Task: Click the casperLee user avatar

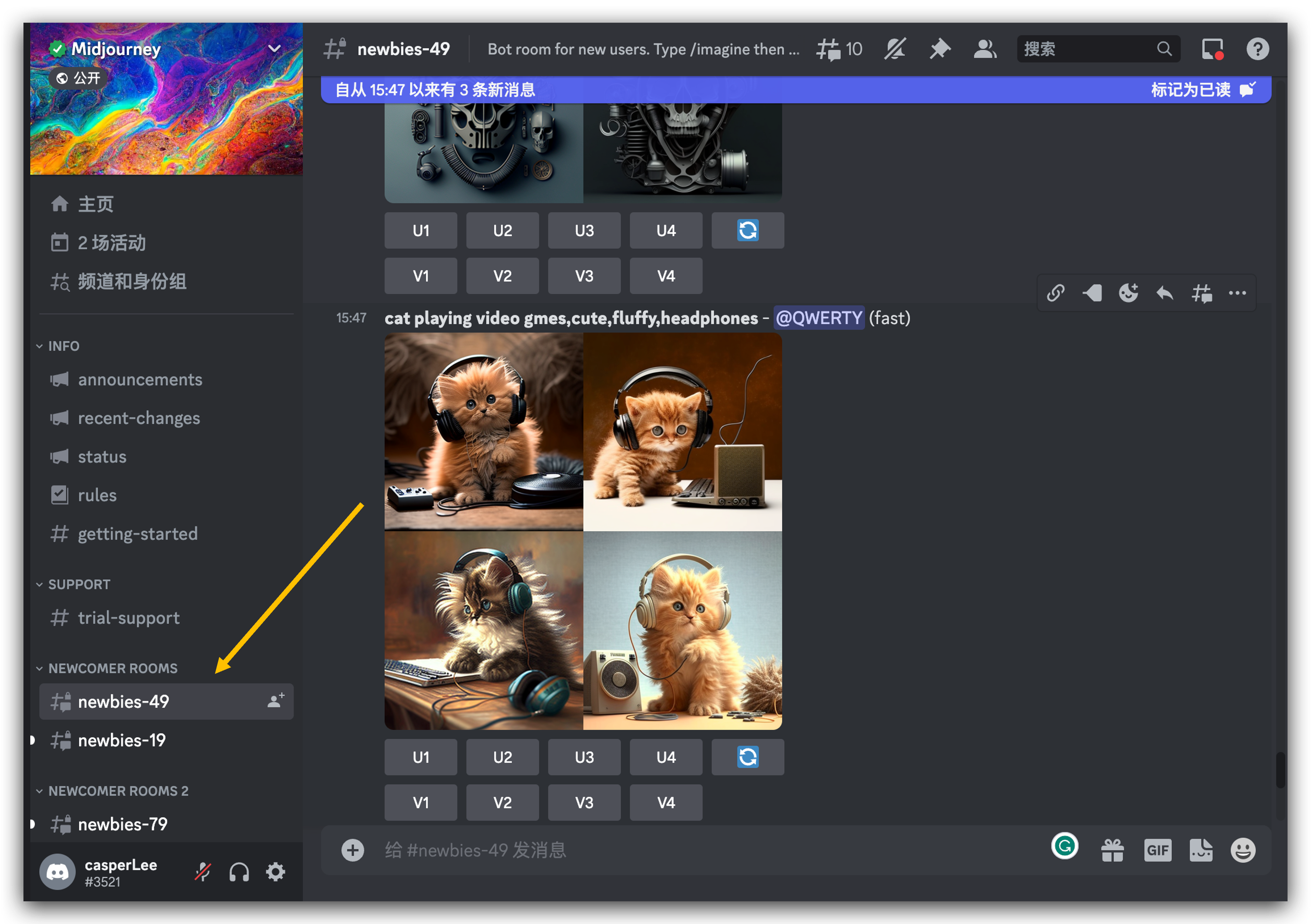Action: pyautogui.click(x=57, y=871)
